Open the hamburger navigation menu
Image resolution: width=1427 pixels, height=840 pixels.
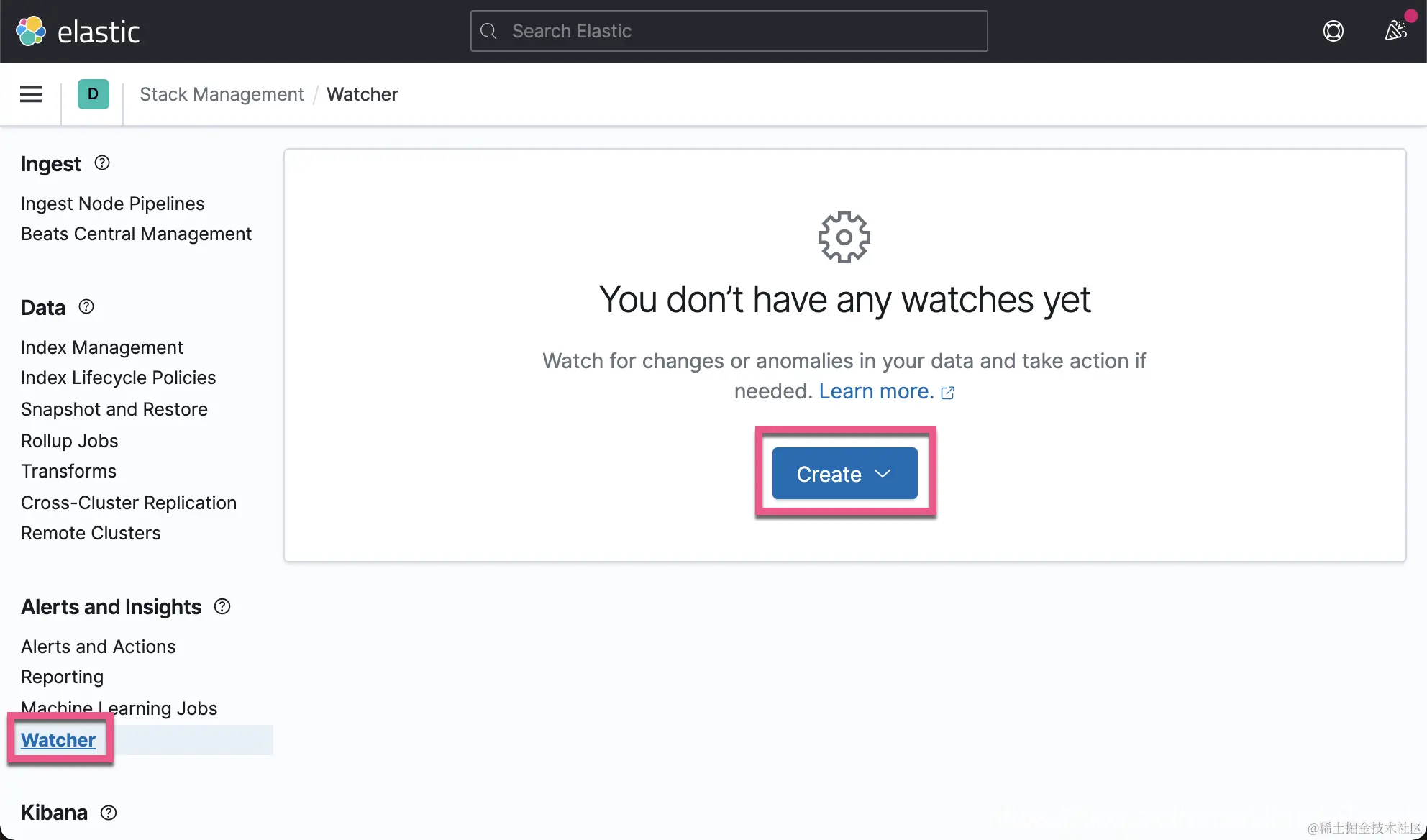pyautogui.click(x=30, y=94)
